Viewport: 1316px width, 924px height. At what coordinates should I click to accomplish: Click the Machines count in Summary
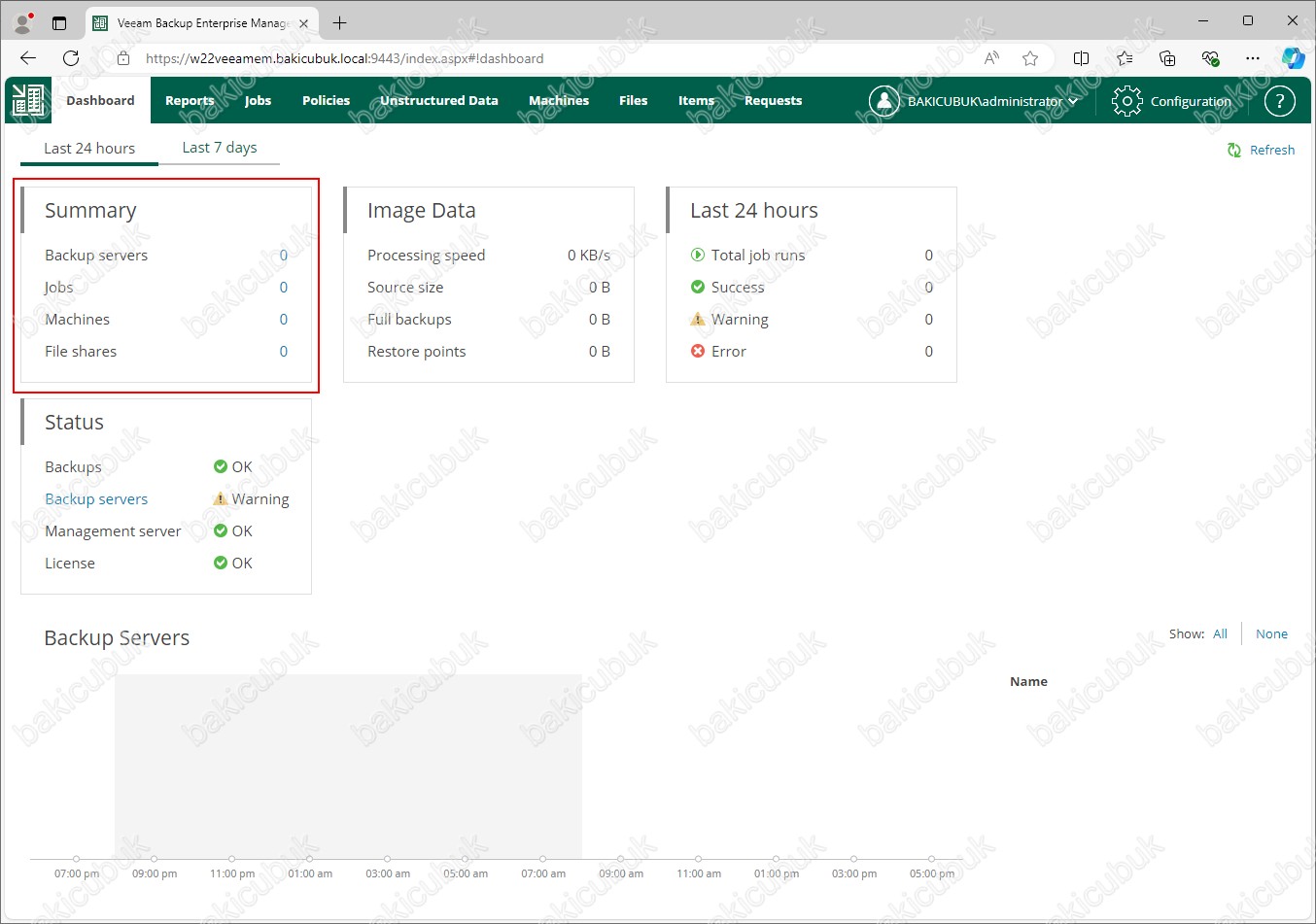(284, 319)
